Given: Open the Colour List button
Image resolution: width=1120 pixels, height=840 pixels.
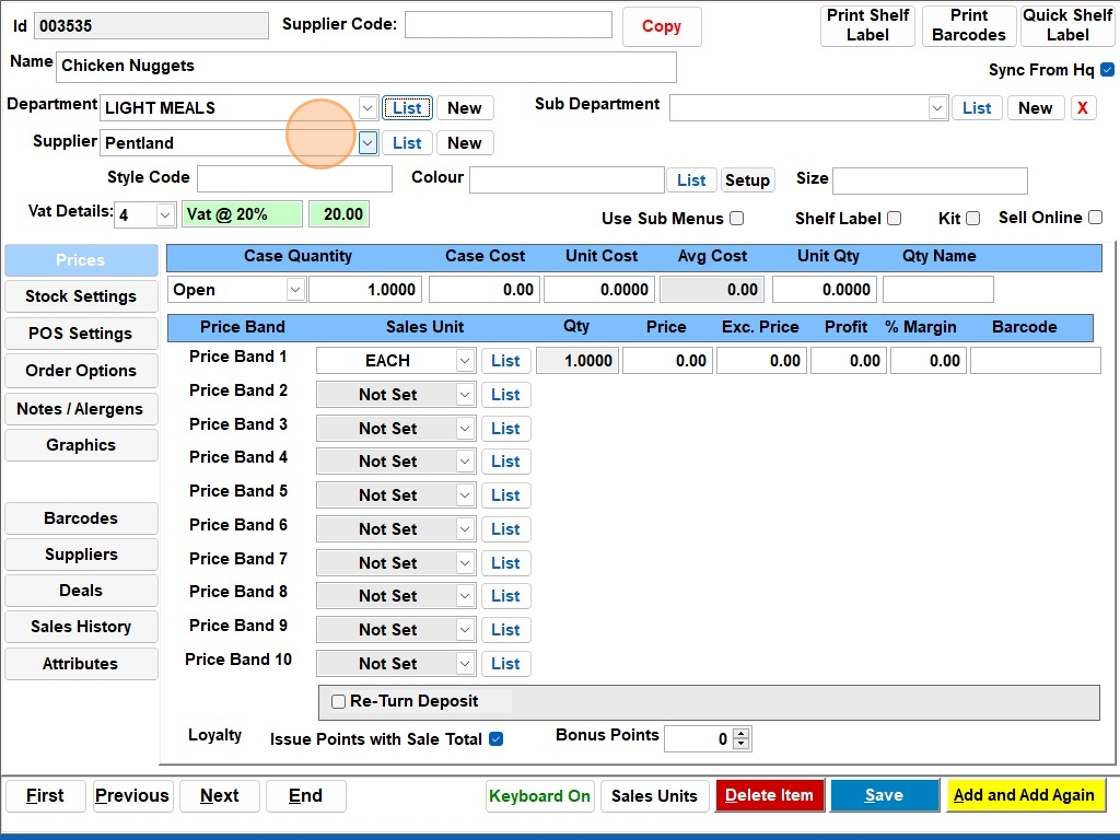Looking at the screenshot, I should (691, 180).
